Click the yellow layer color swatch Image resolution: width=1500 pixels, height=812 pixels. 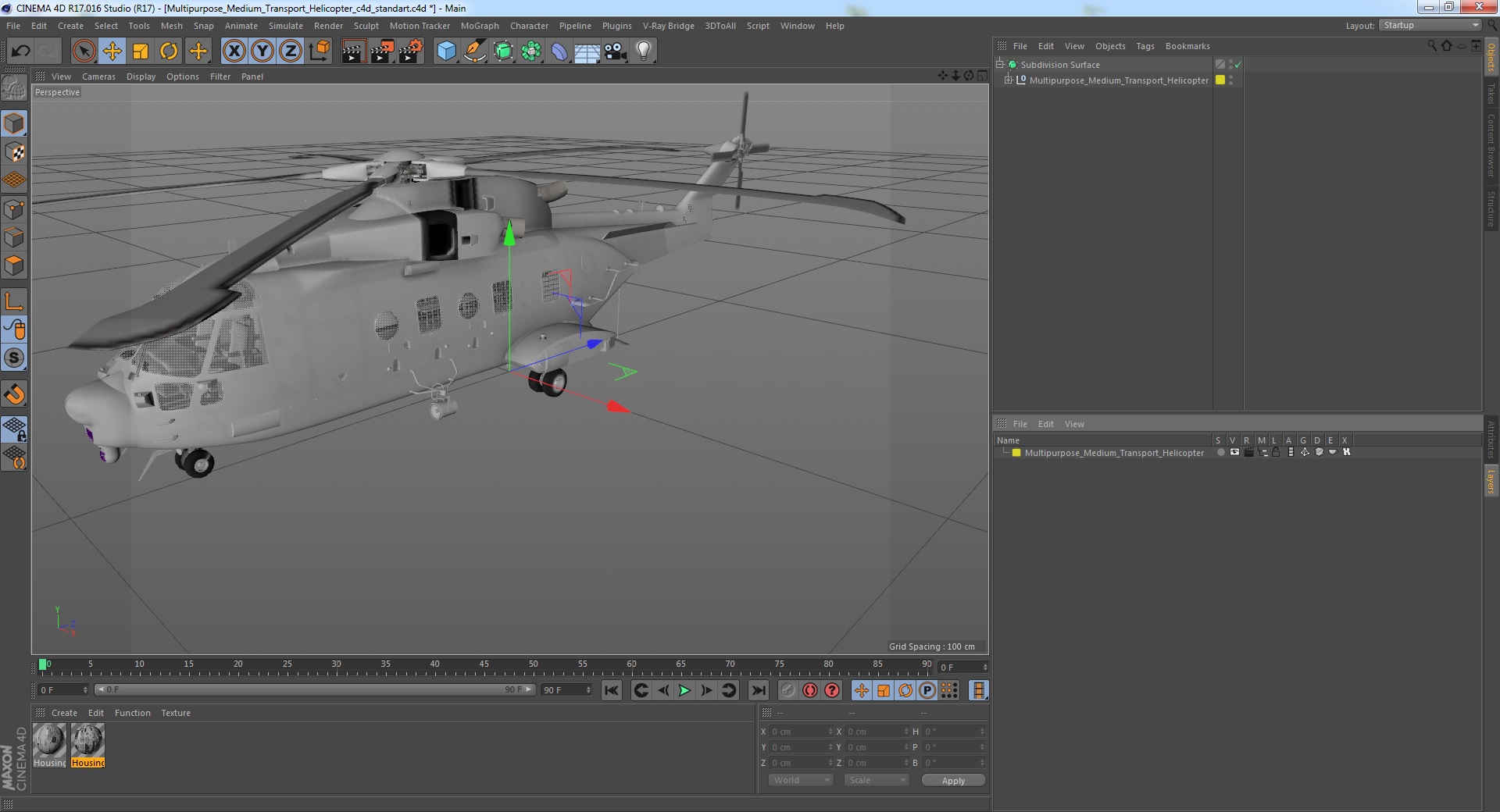click(x=1016, y=453)
